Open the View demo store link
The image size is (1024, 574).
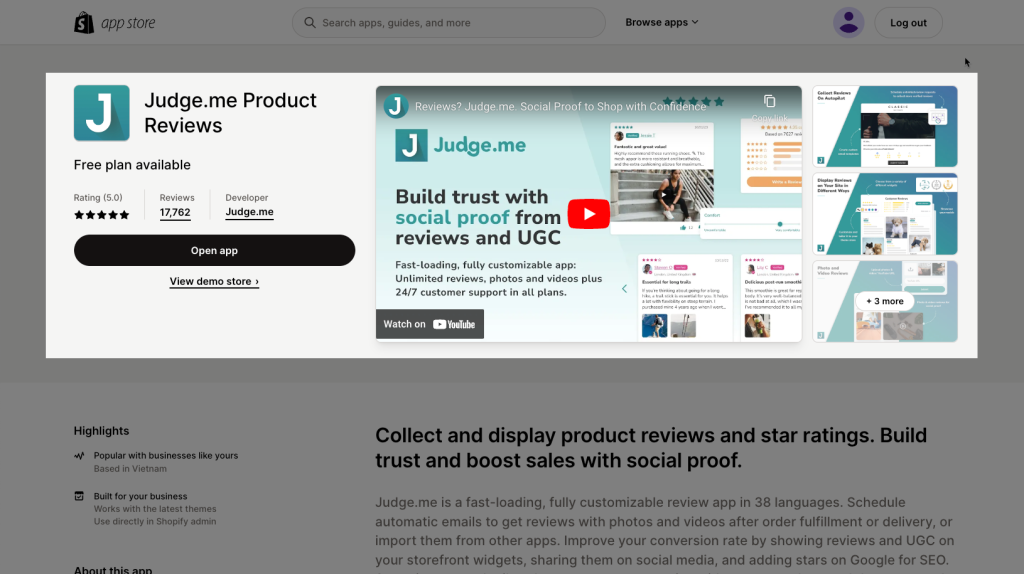click(214, 281)
